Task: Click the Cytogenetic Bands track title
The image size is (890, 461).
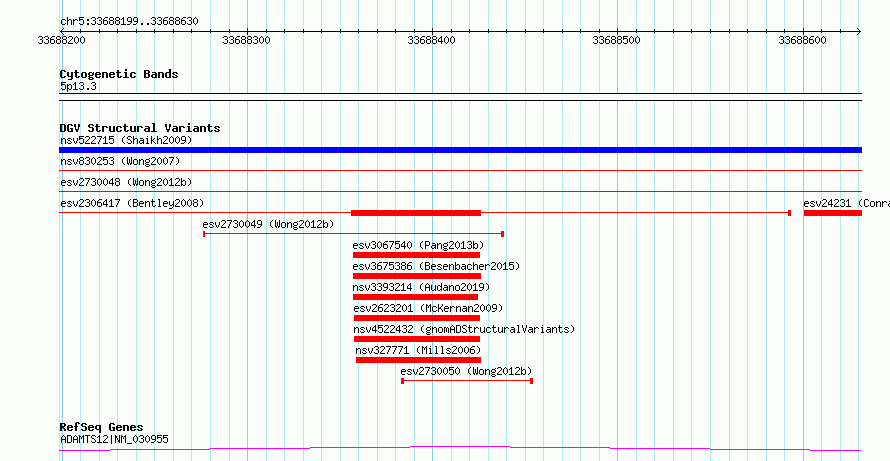Action: point(119,74)
